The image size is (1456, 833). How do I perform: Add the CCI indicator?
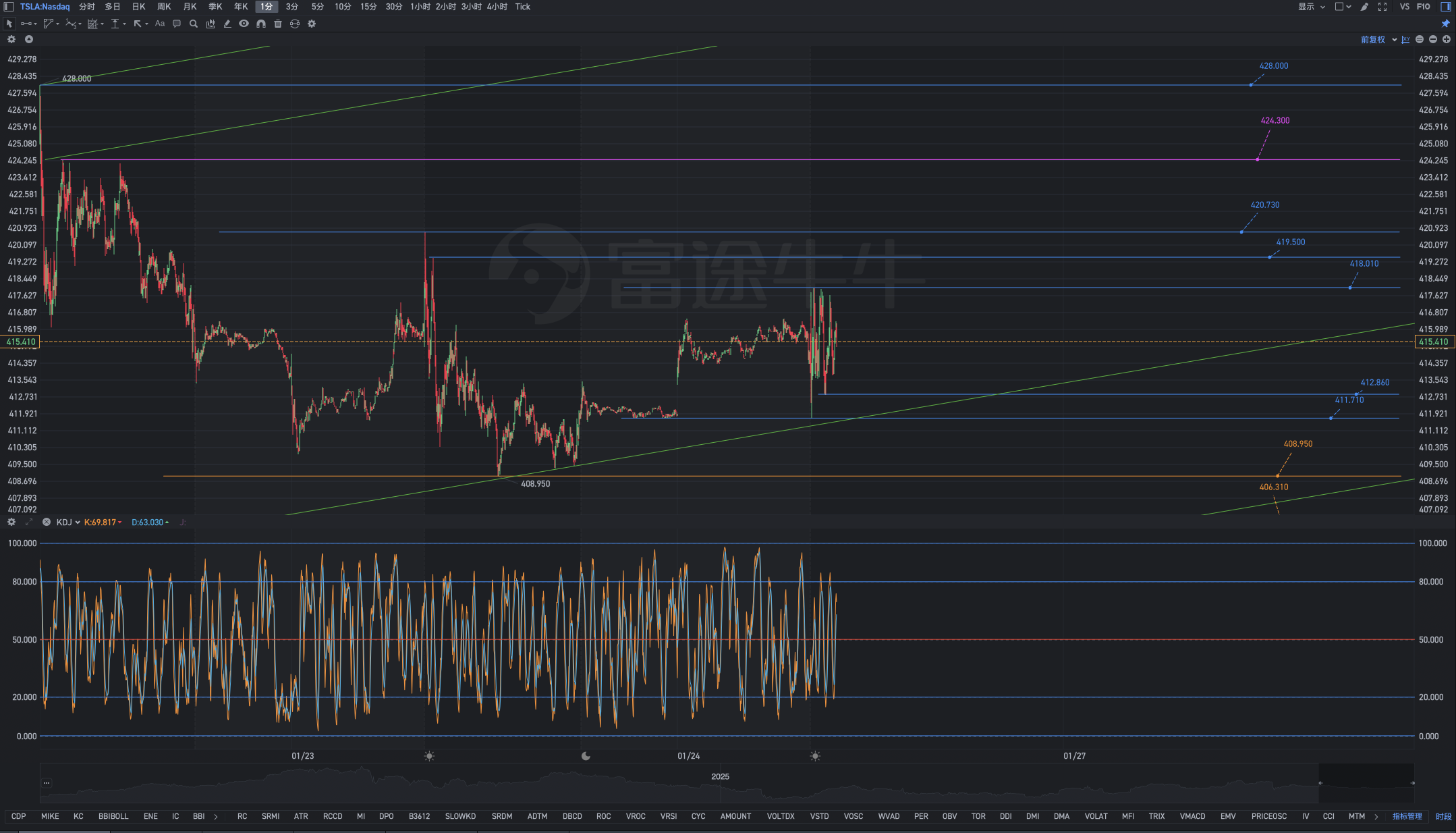(x=1328, y=816)
